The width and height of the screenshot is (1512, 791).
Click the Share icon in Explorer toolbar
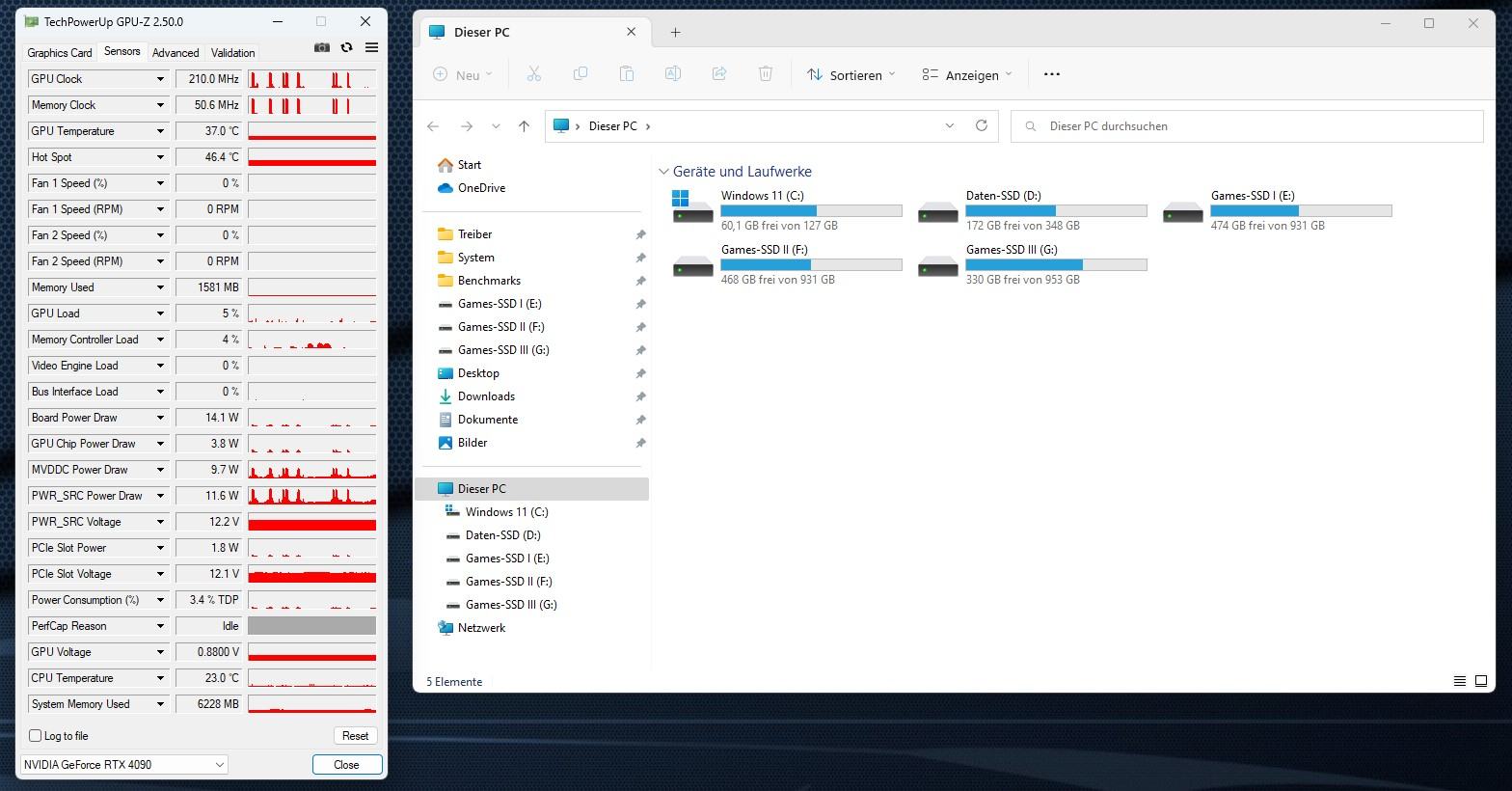tap(718, 74)
